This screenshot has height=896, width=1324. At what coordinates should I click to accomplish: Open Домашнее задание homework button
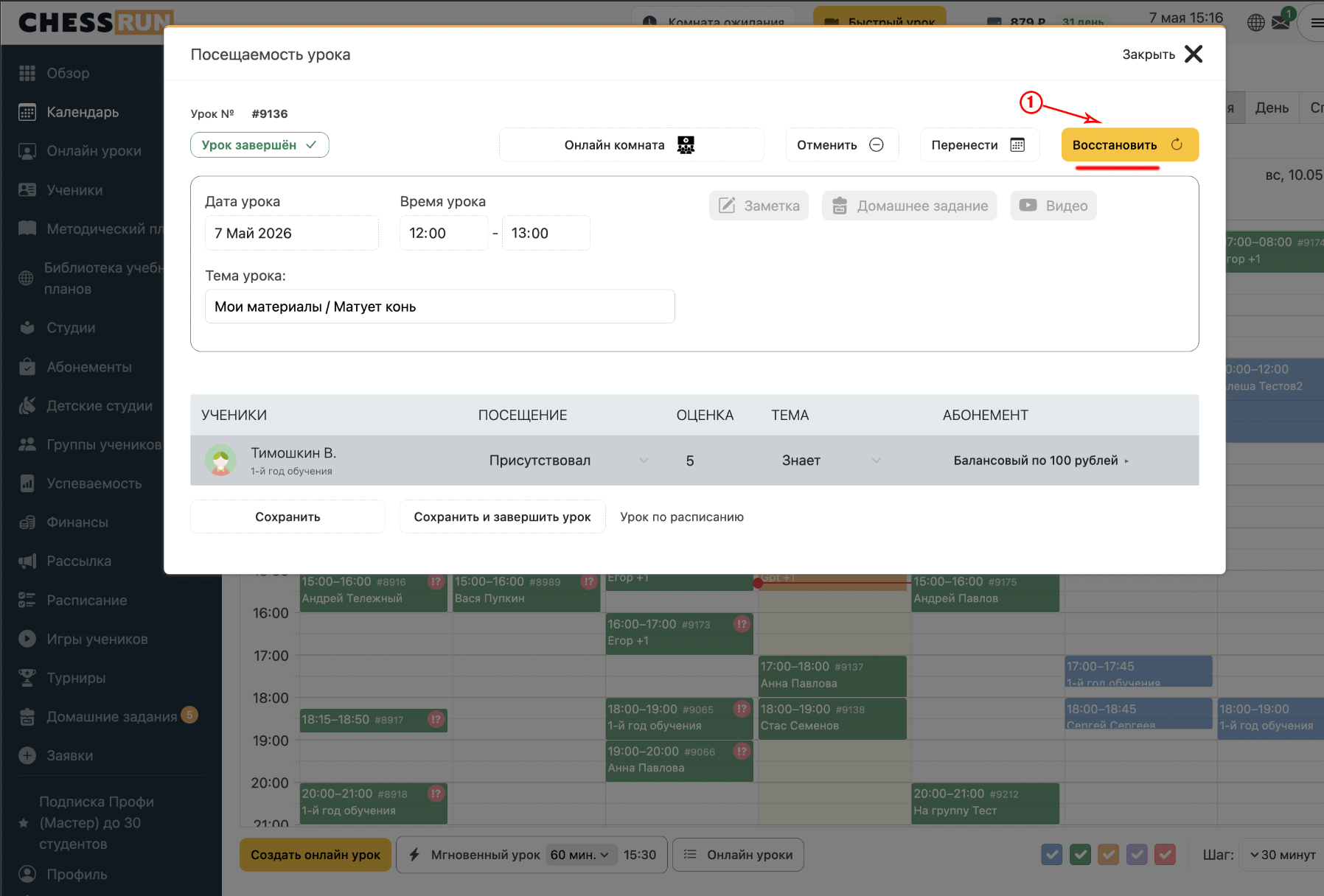click(909, 206)
